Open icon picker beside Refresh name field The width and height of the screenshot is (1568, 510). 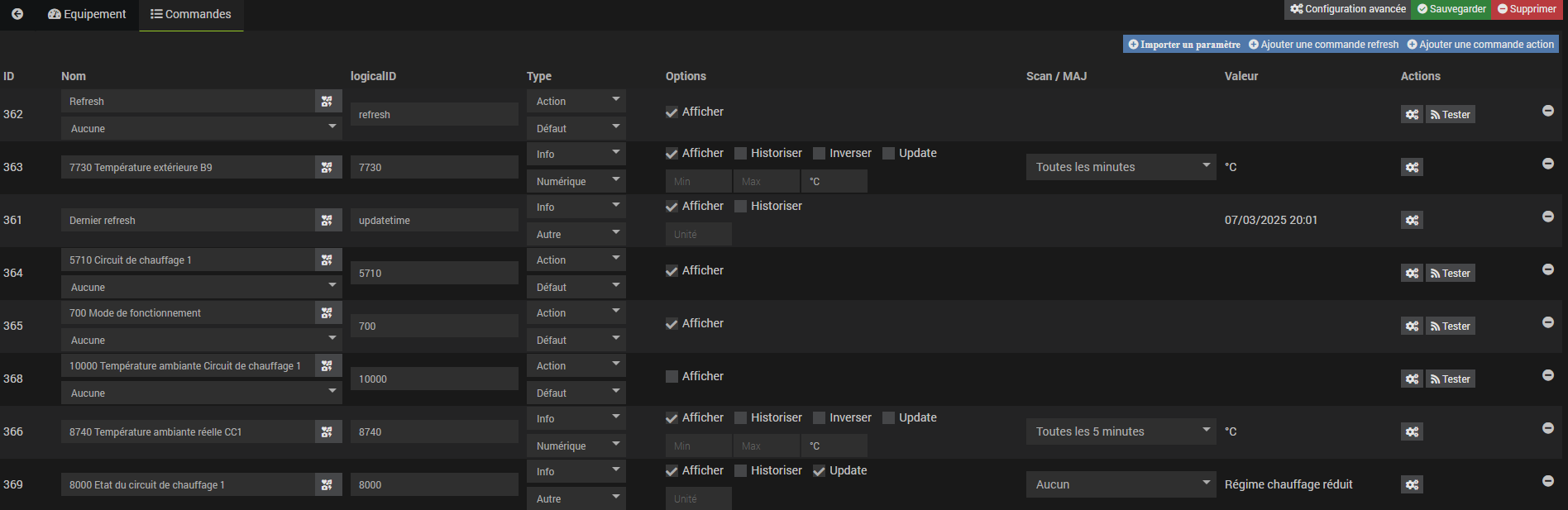pos(327,102)
